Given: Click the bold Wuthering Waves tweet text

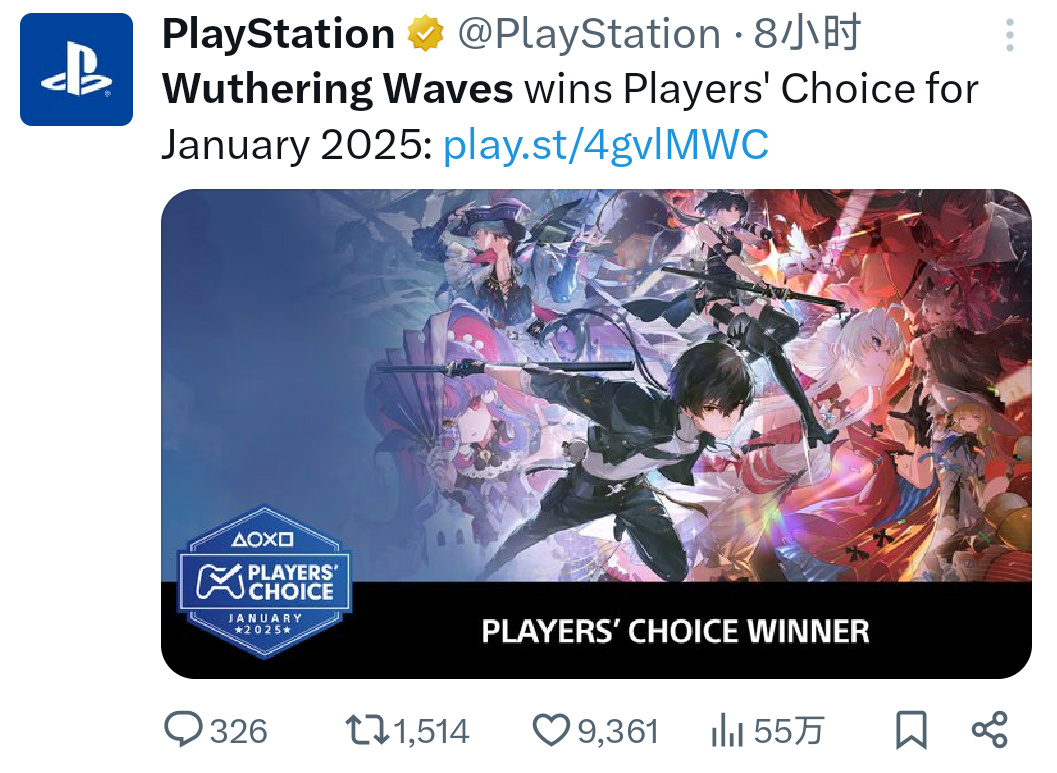Looking at the screenshot, I should coord(338,91).
